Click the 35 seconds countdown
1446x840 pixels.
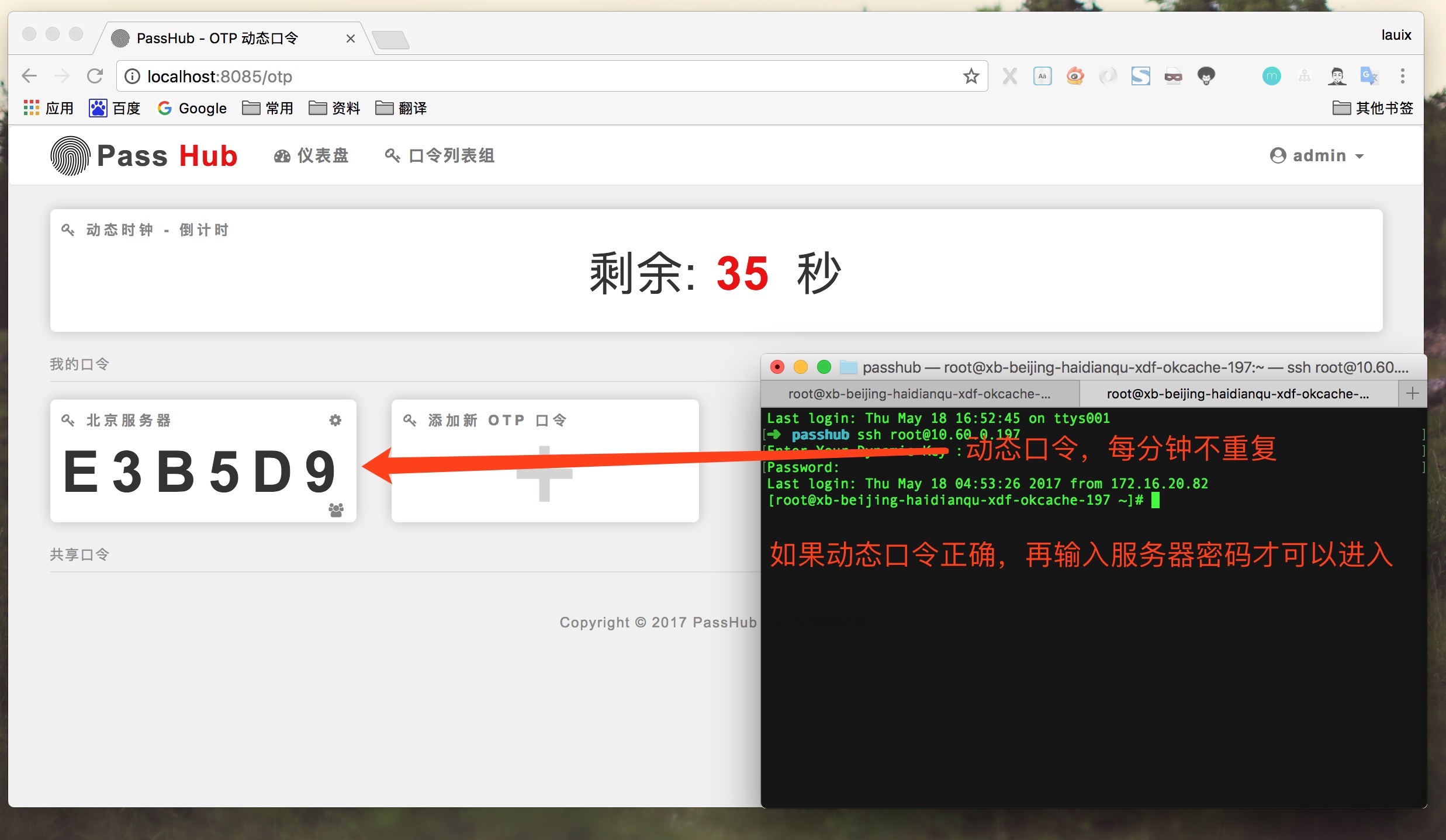point(742,273)
